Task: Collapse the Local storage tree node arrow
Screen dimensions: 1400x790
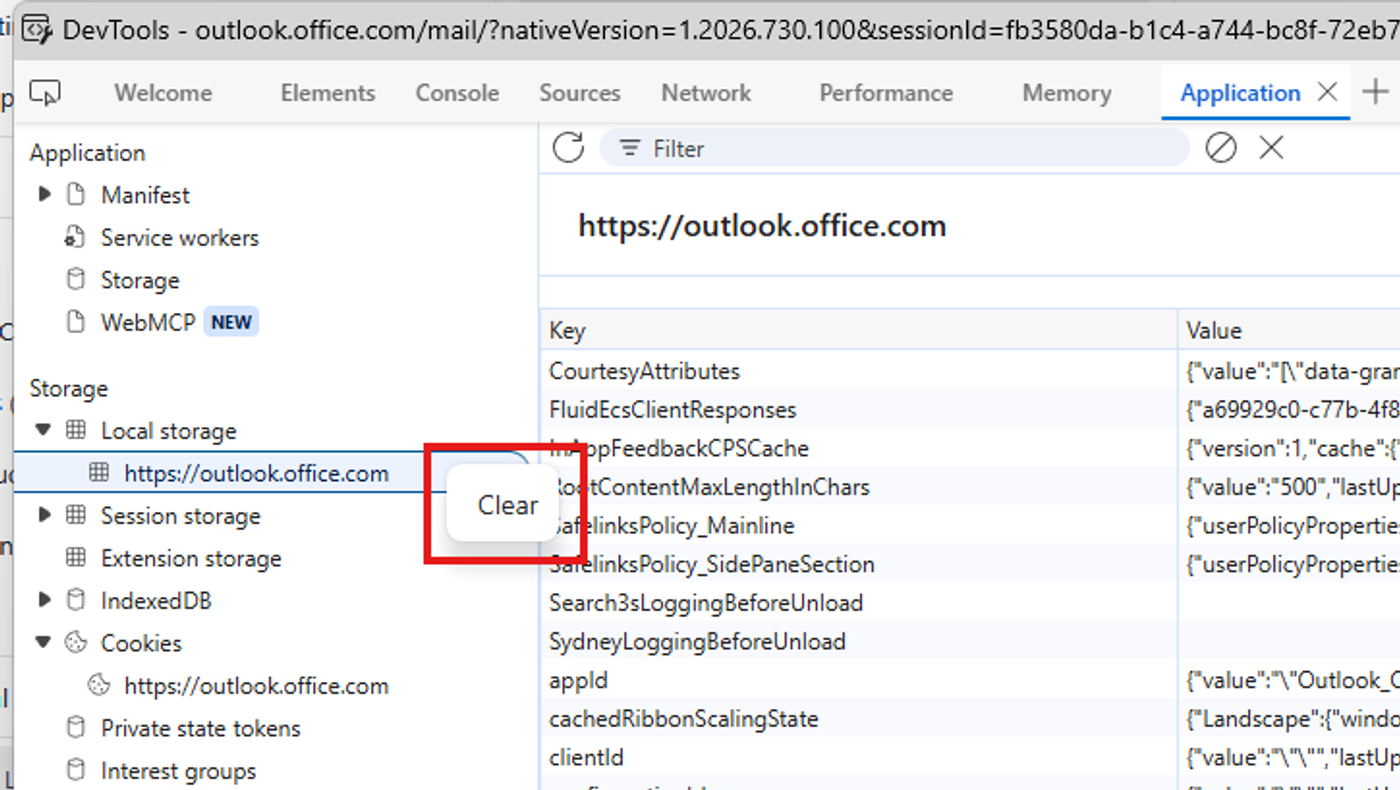Action: coord(43,430)
